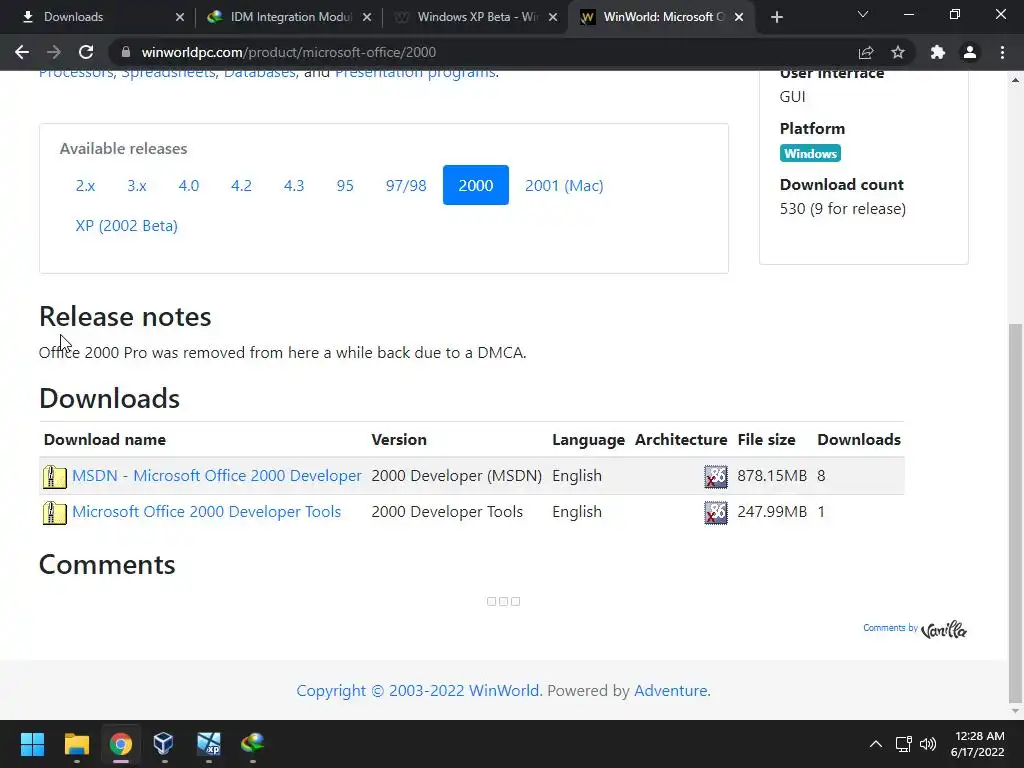Click zip icon beside Office Developer Tools
The image size is (1024, 768).
[54, 513]
